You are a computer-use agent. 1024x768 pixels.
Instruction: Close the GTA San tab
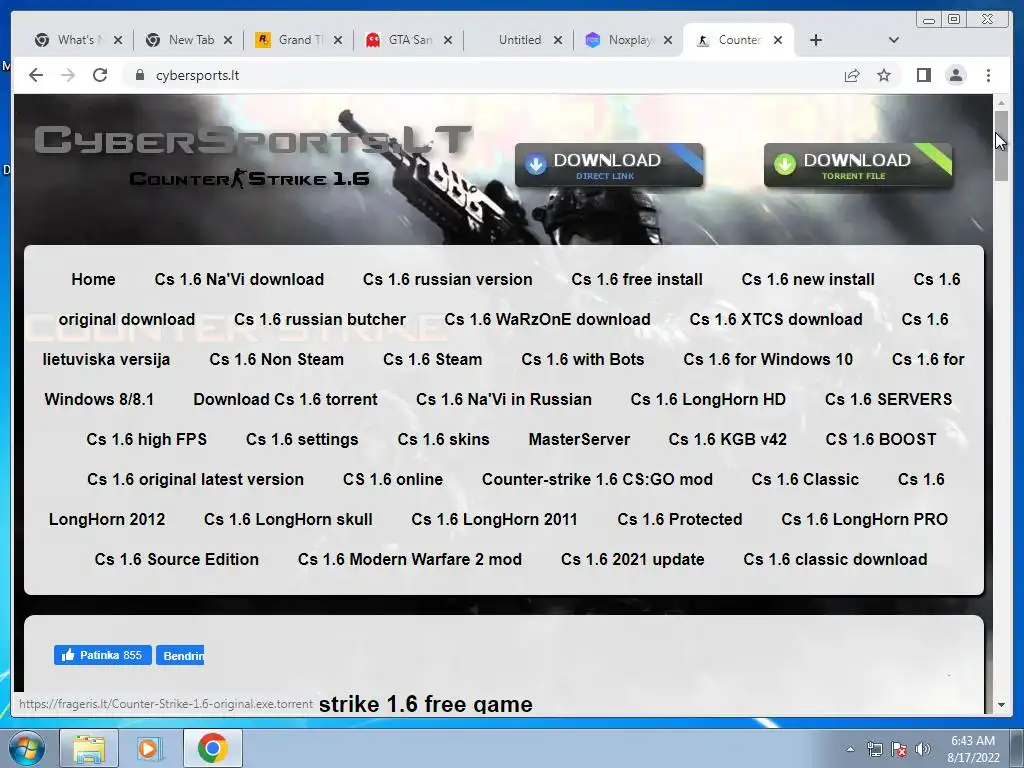(x=447, y=40)
